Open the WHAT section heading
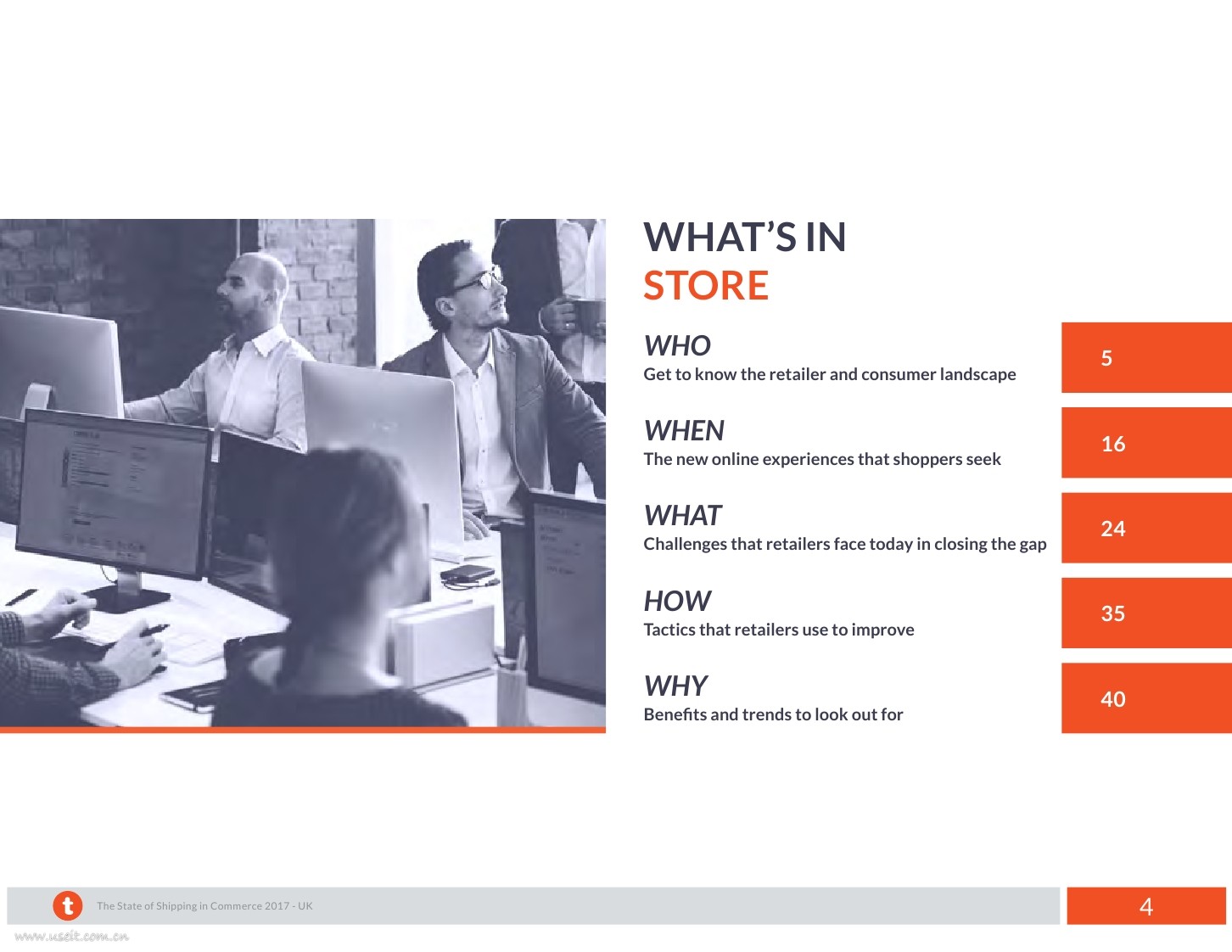Image resolution: width=1232 pixels, height=952 pixels. pyautogui.click(x=683, y=516)
